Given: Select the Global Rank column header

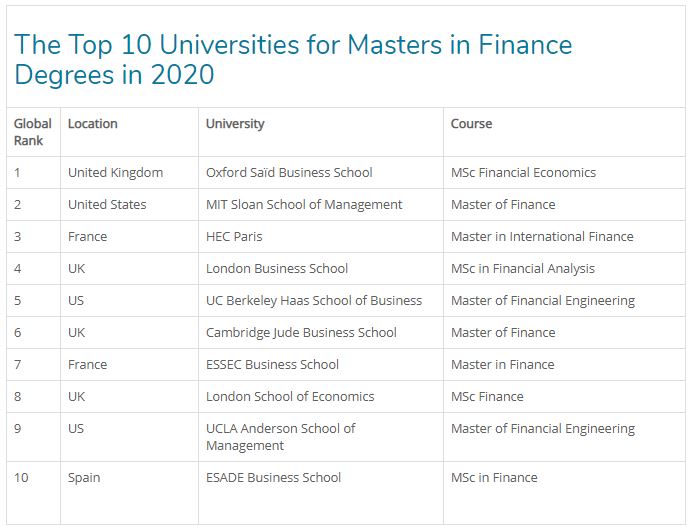Looking at the screenshot, I should click(32, 132).
